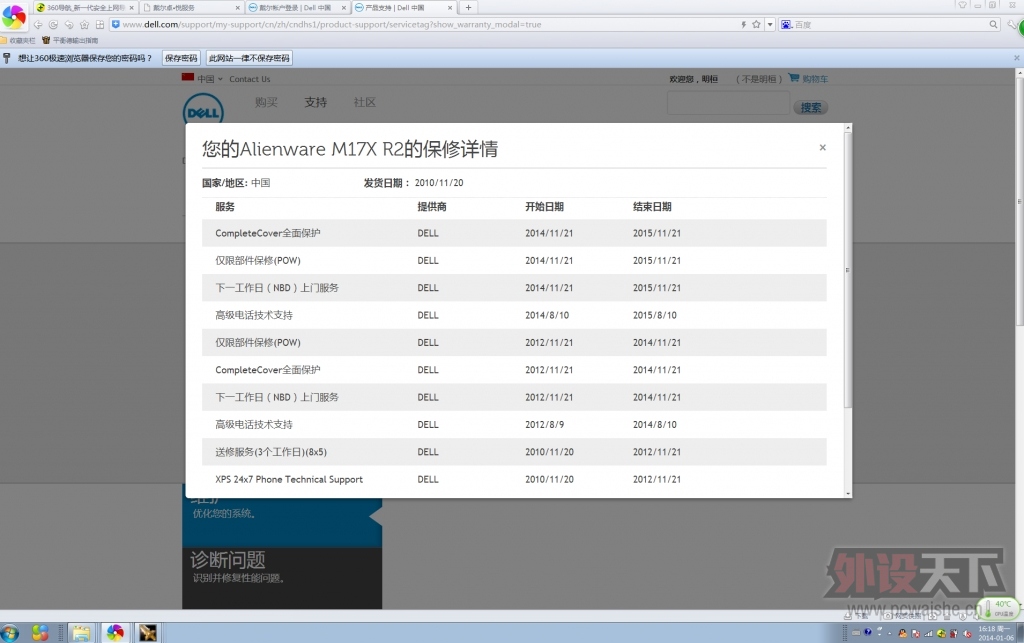Click the browser back arrow
This screenshot has height=643, width=1024.
(38, 25)
